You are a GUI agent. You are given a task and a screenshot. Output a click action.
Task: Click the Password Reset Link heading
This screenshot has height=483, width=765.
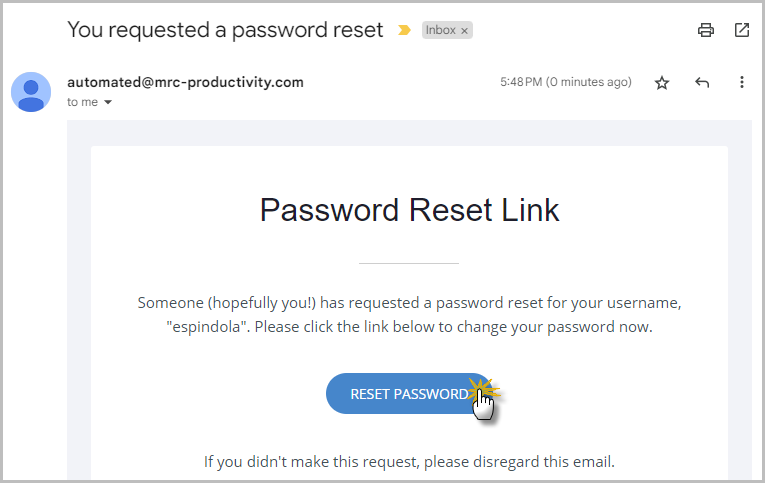[x=409, y=210]
